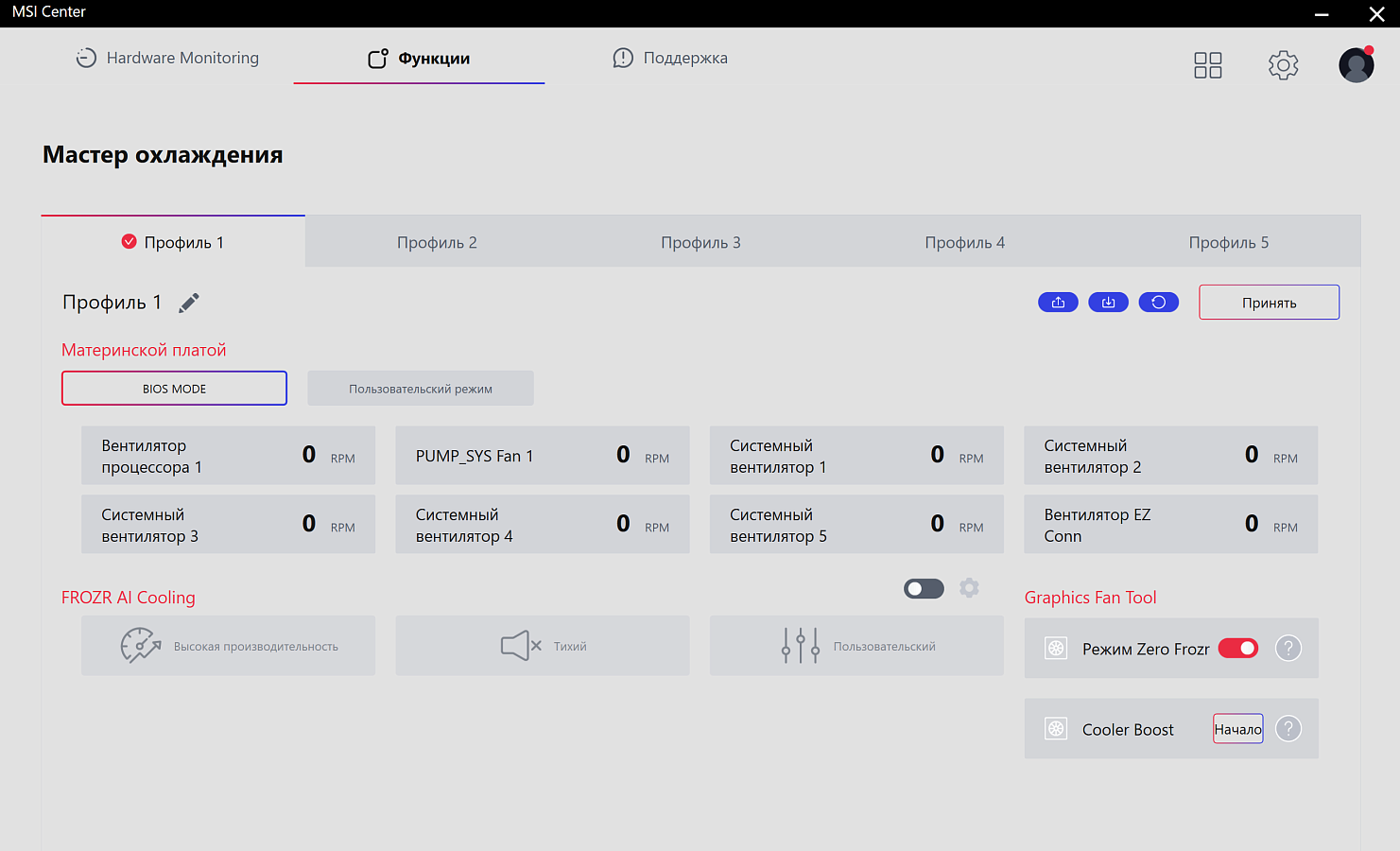The width and height of the screenshot is (1400, 851).
Task: Click the Принять button
Action: click(x=1269, y=303)
